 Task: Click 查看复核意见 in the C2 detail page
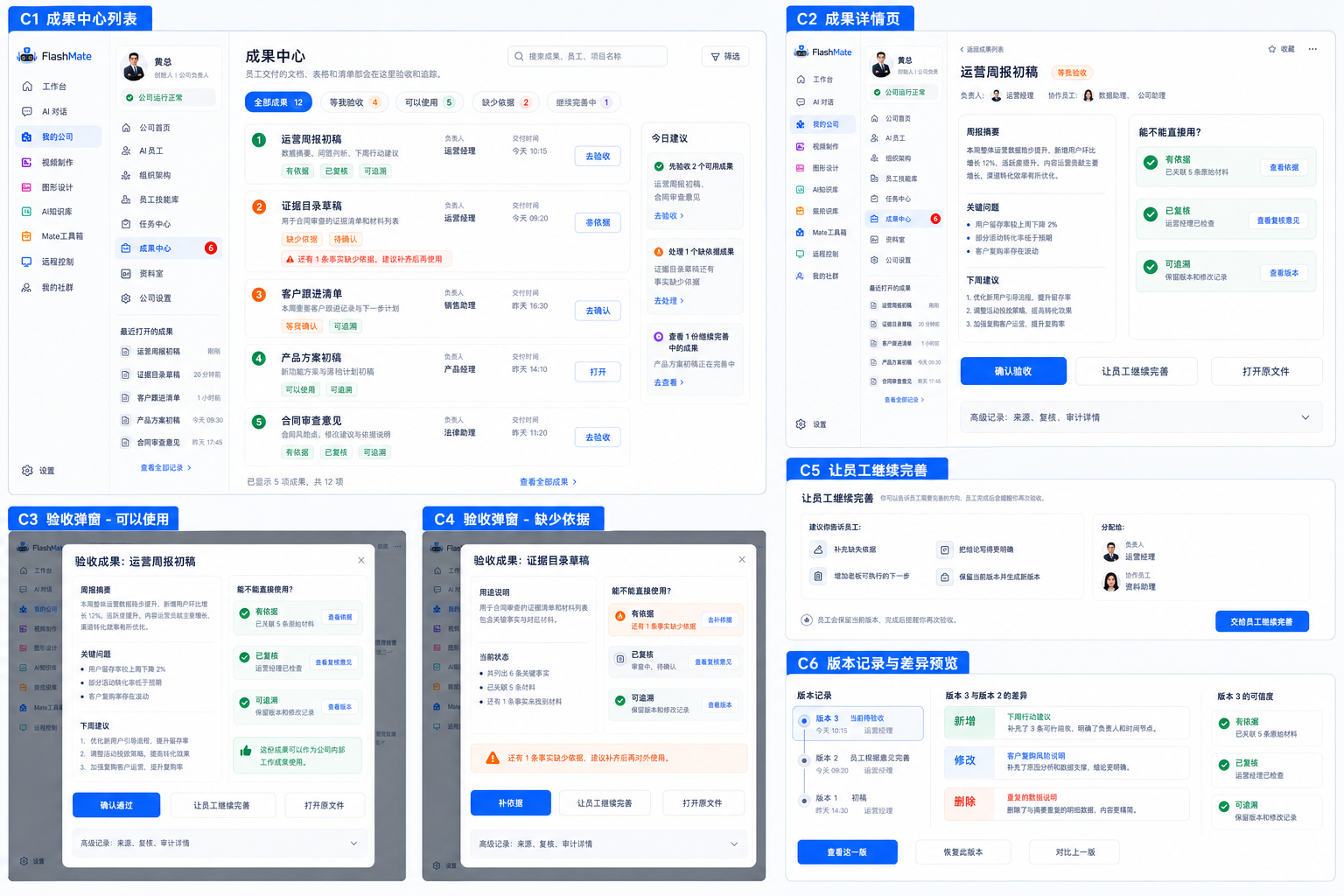pos(1278,220)
